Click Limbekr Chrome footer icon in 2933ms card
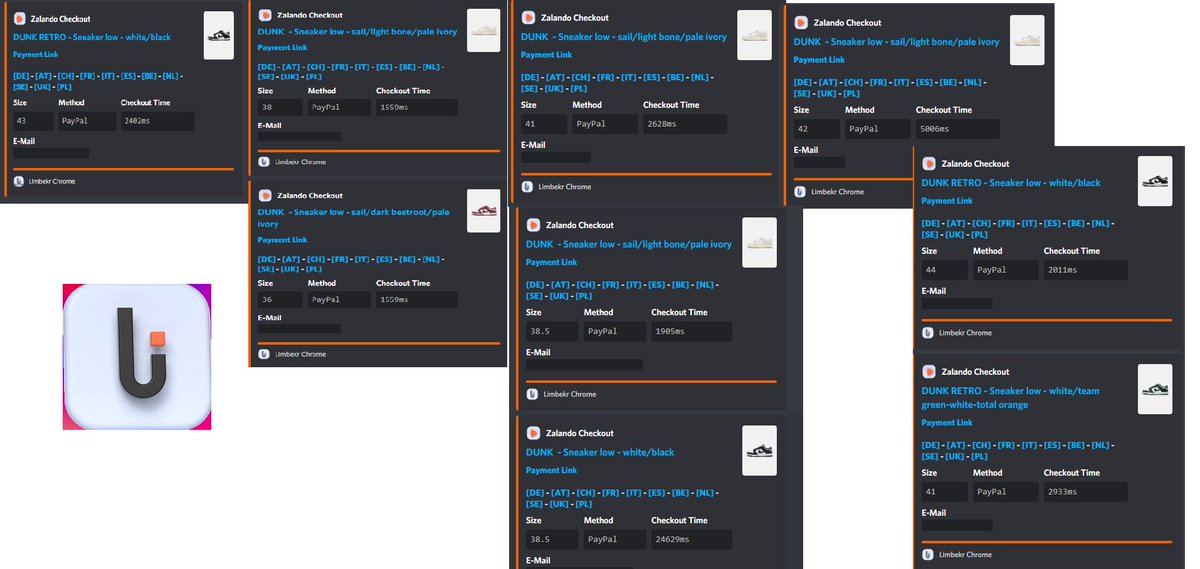This screenshot has height=569, width=1200. click(928, 554)
